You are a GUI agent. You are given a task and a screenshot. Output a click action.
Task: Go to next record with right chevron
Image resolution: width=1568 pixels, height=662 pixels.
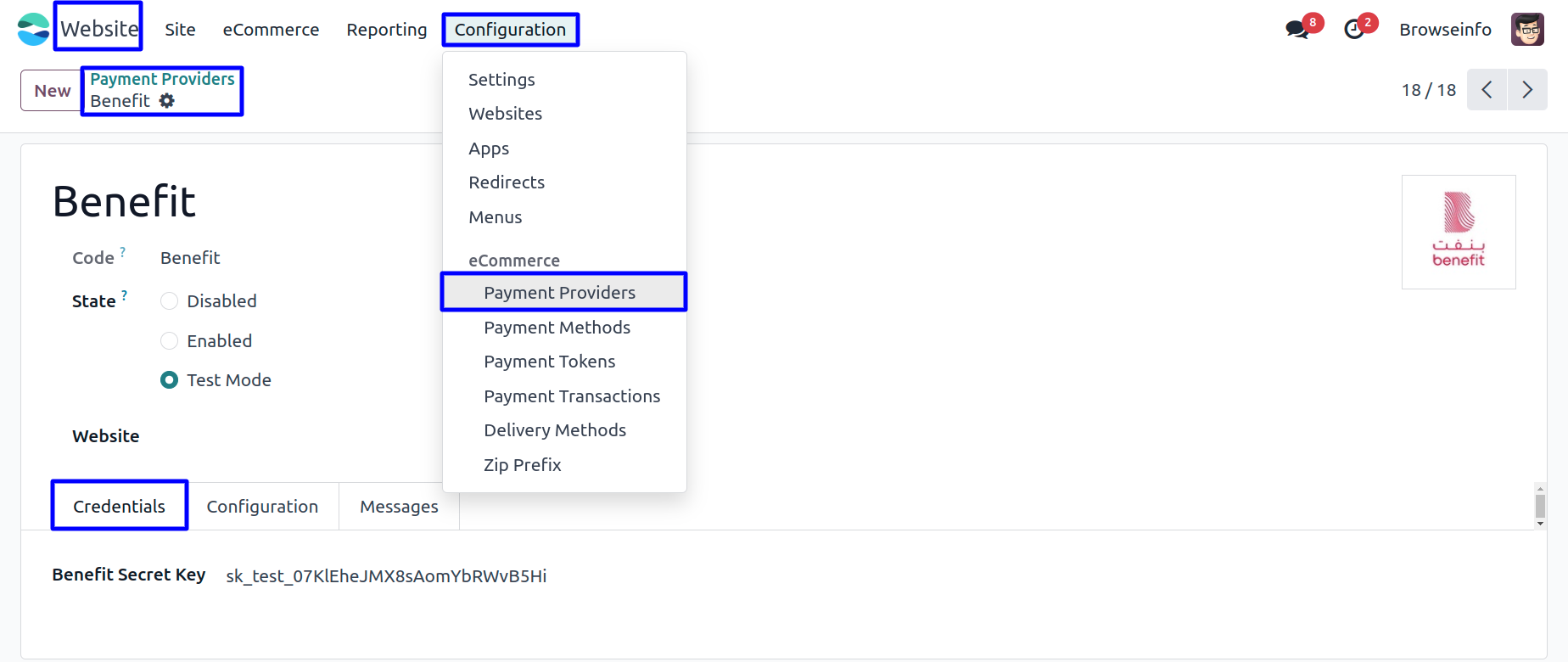point(1527,90)
